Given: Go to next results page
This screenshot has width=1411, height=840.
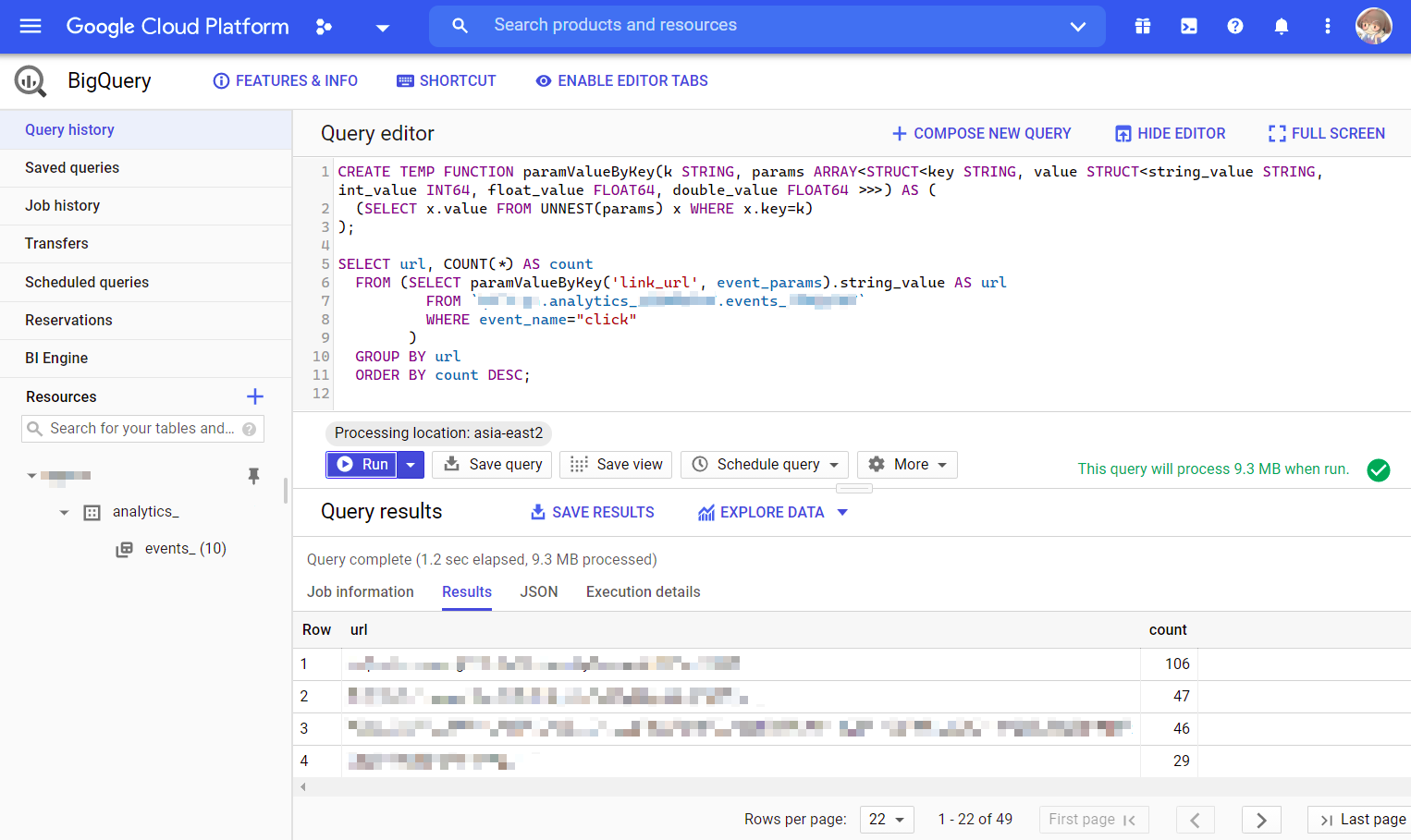Looking at the screenshot, I should 1261,820.
